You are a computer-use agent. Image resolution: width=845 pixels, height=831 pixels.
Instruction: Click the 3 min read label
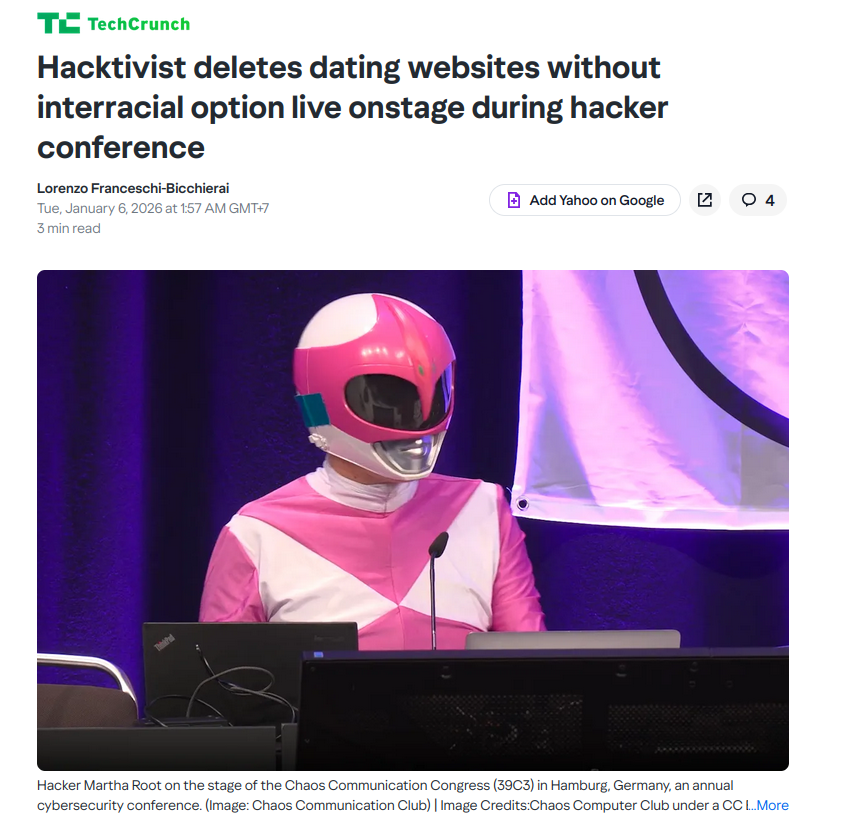[68, 228]
